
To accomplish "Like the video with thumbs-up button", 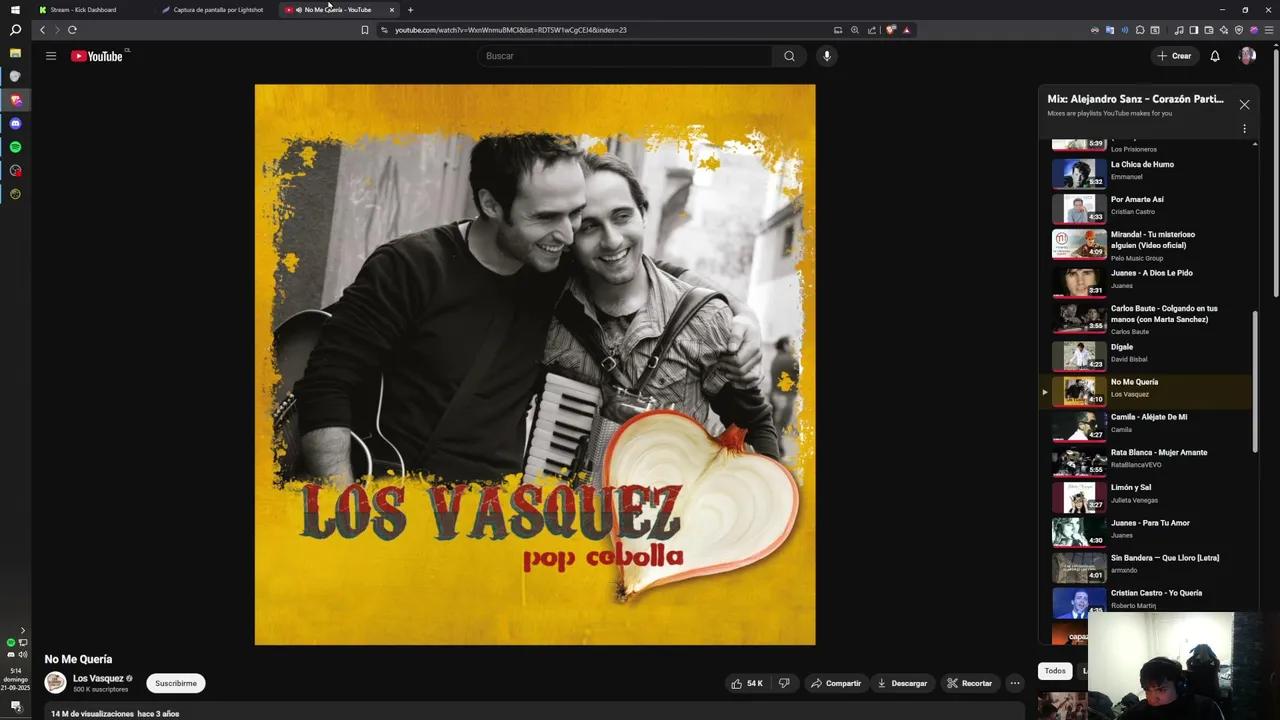I will (747, 683).
